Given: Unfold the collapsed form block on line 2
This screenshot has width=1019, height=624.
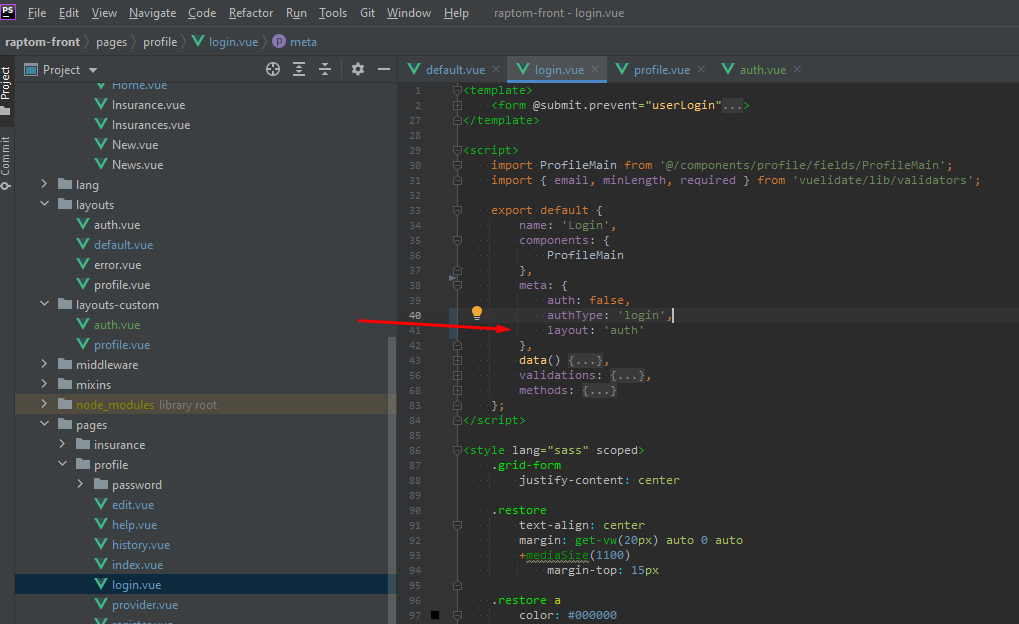Looking at the screenshot, I should [x=458, y=105].
